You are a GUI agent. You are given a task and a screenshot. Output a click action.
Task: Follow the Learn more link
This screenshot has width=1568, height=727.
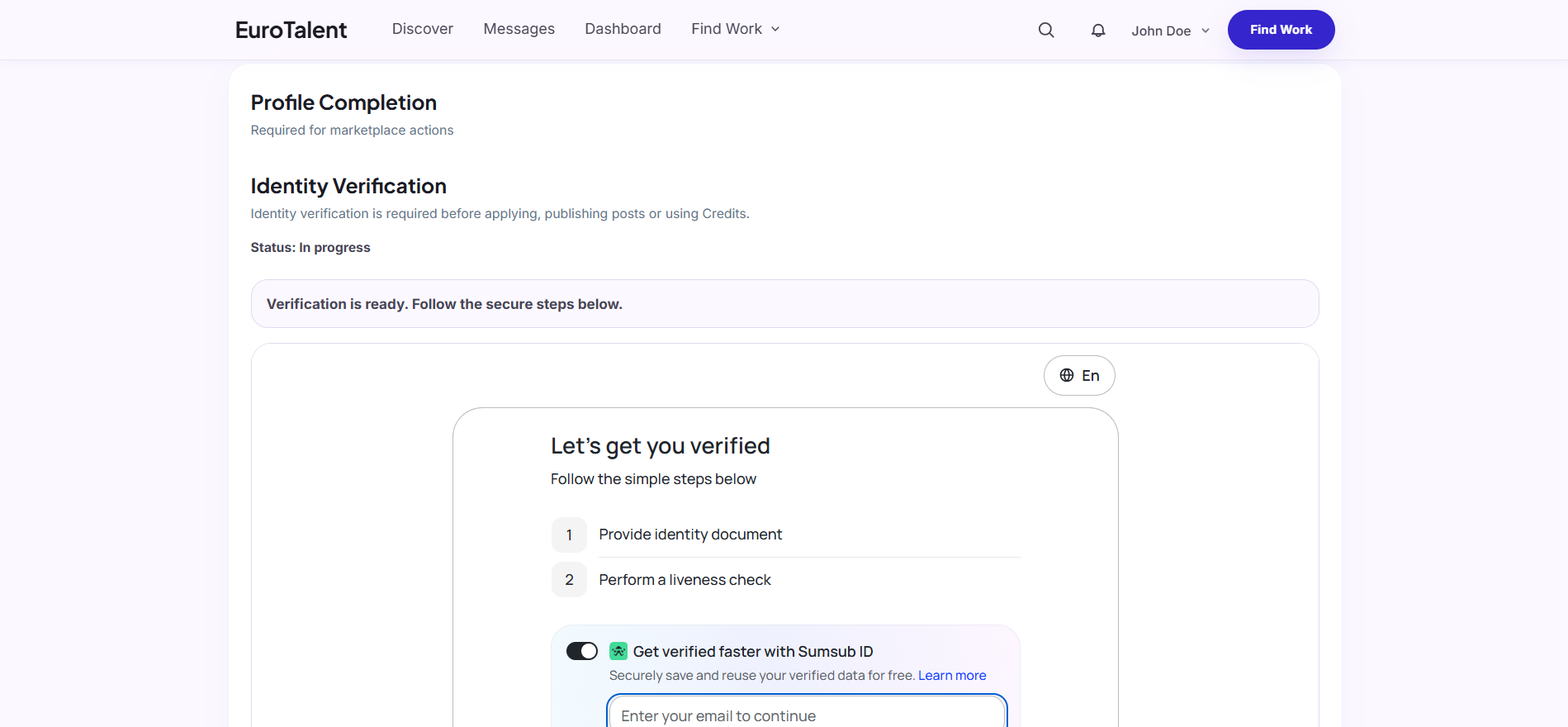952,675
